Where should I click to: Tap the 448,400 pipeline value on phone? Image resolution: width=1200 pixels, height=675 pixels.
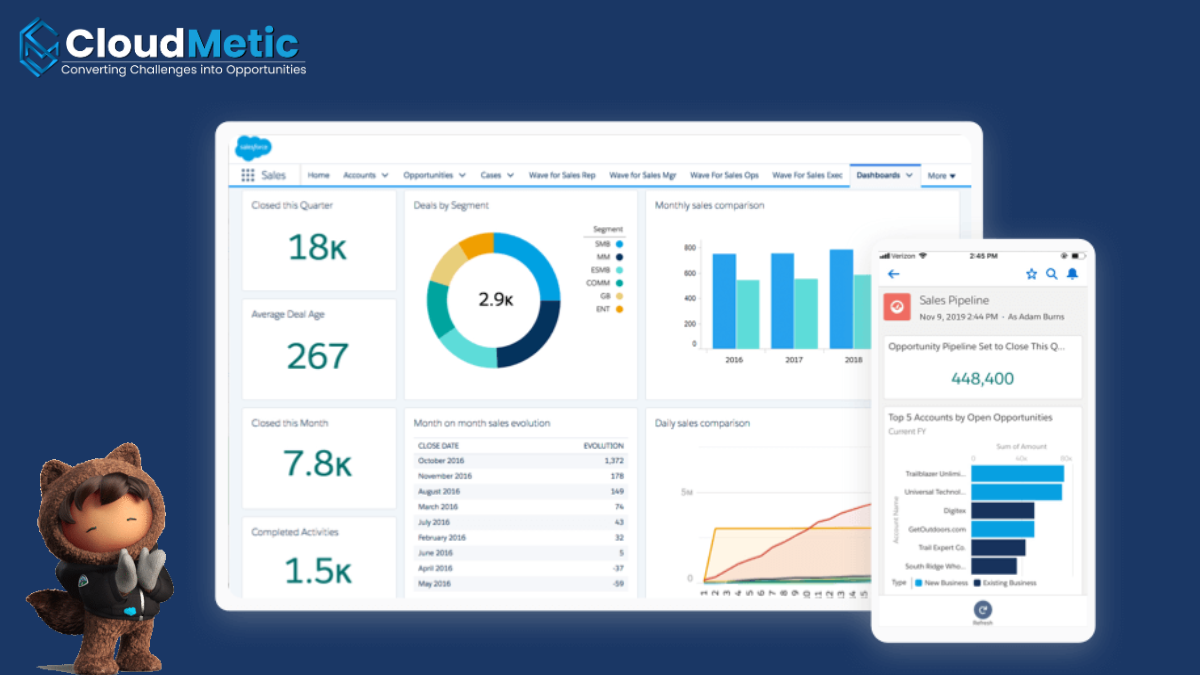coord(982,379)
